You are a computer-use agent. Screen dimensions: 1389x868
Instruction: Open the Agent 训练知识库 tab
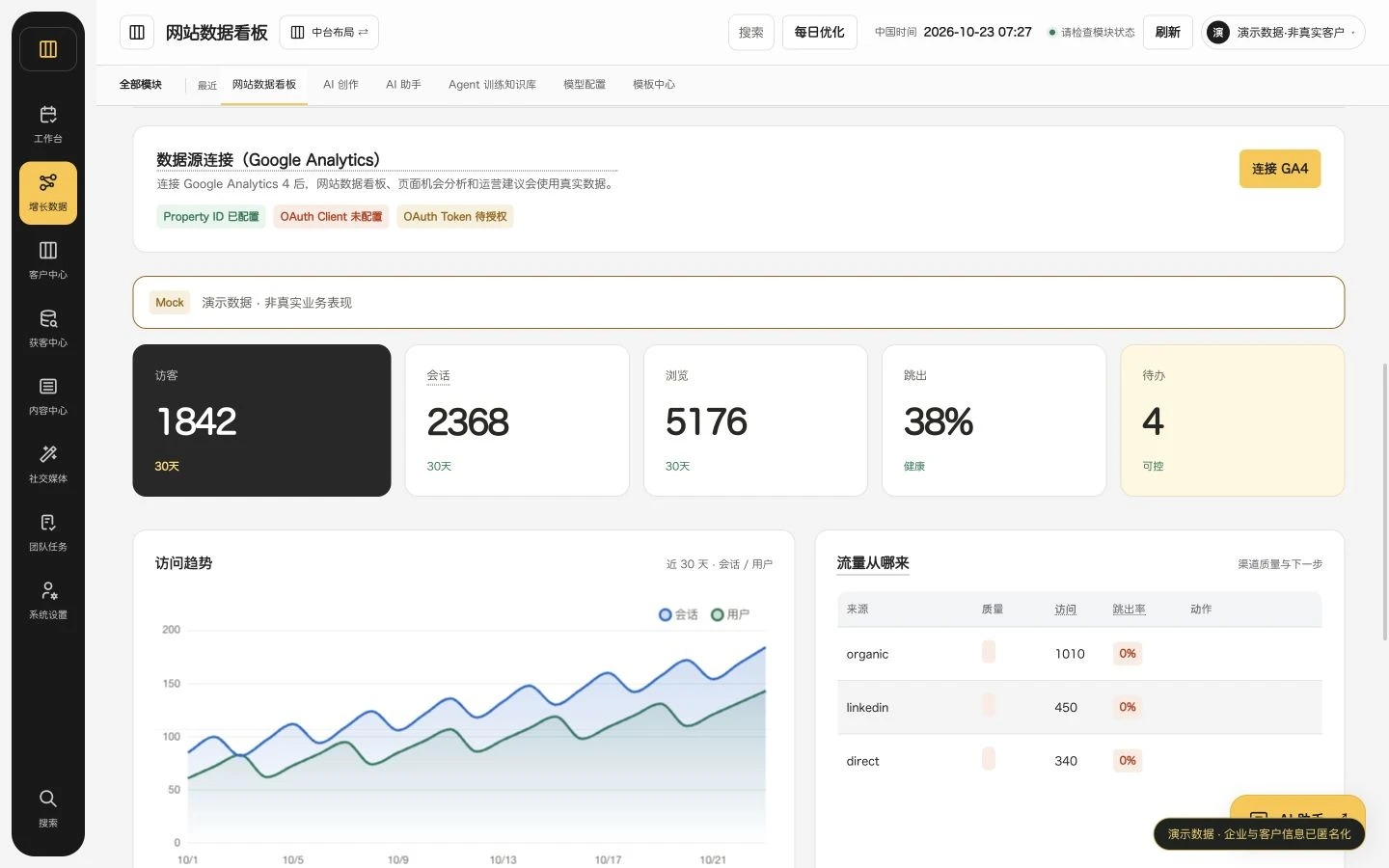coord(492,85)
